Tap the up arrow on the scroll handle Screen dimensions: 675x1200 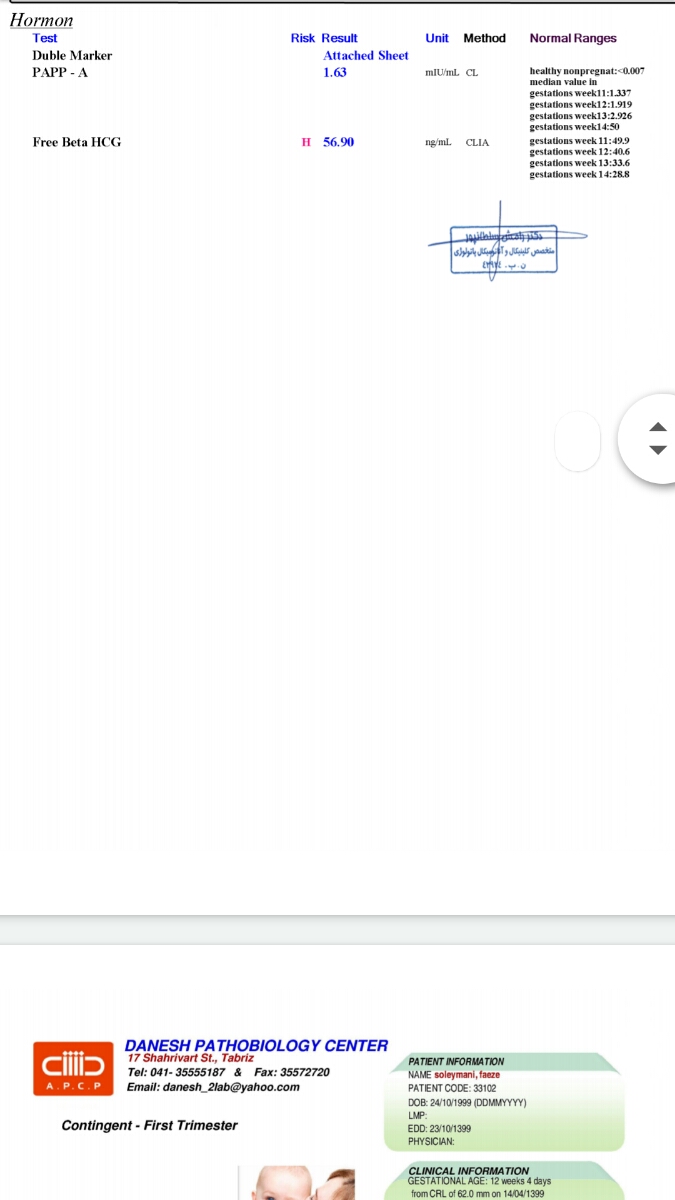click(x=657, y=427)
